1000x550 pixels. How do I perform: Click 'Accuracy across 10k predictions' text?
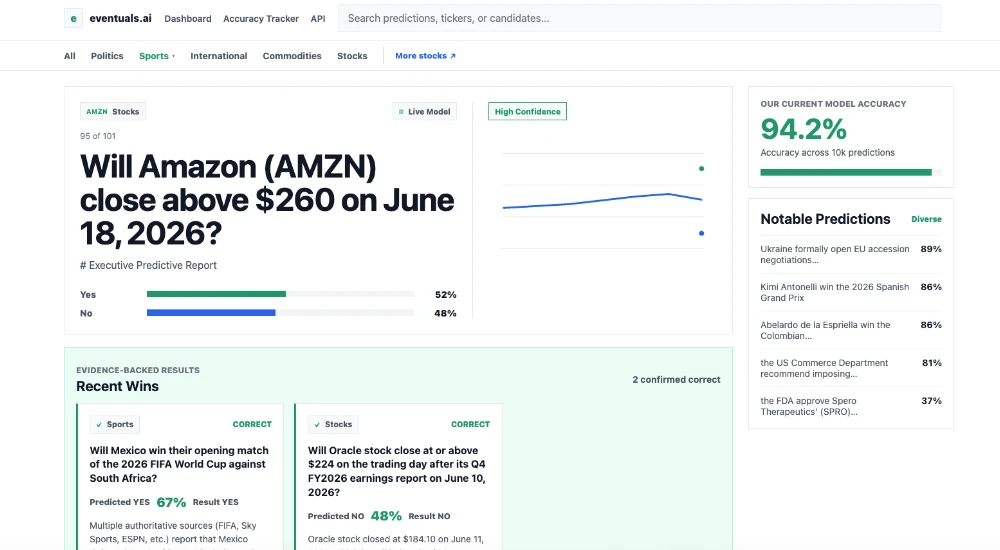tap(827, 152)
